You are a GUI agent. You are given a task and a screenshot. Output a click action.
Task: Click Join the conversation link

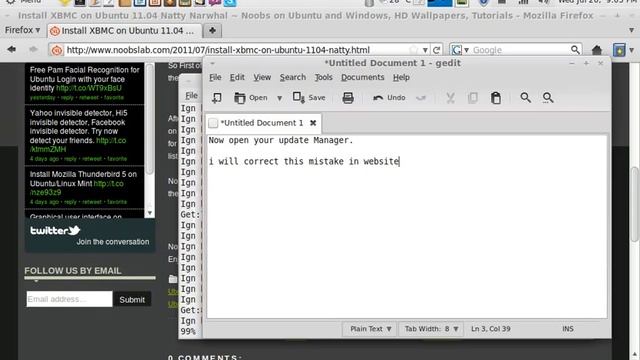pos(113,242)
